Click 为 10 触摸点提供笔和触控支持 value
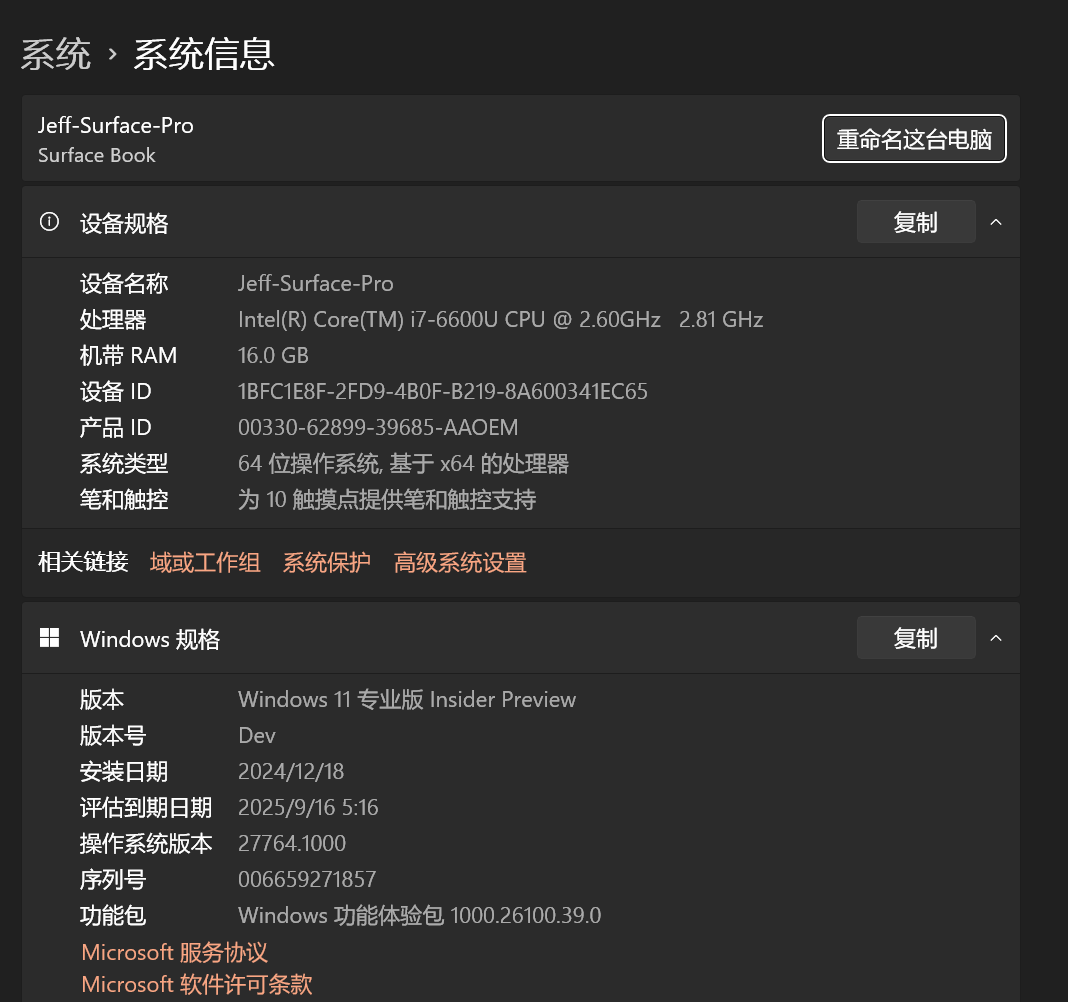The image size is (1068, 1002). [387, 500]
